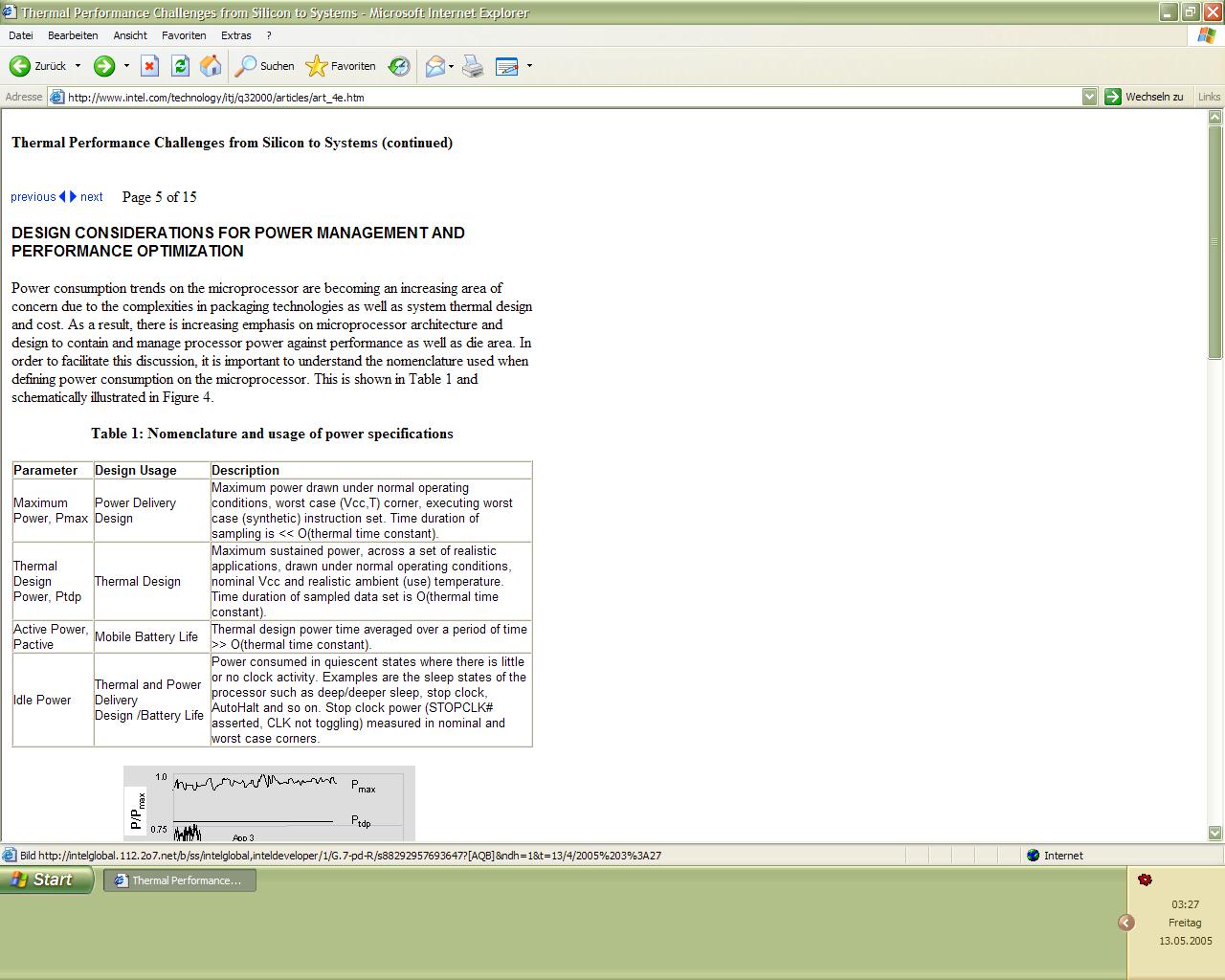This screenshot has width=1225, height=980.
Task: Click the Wechseln zu go button
Action: [x=1145, y=97]
